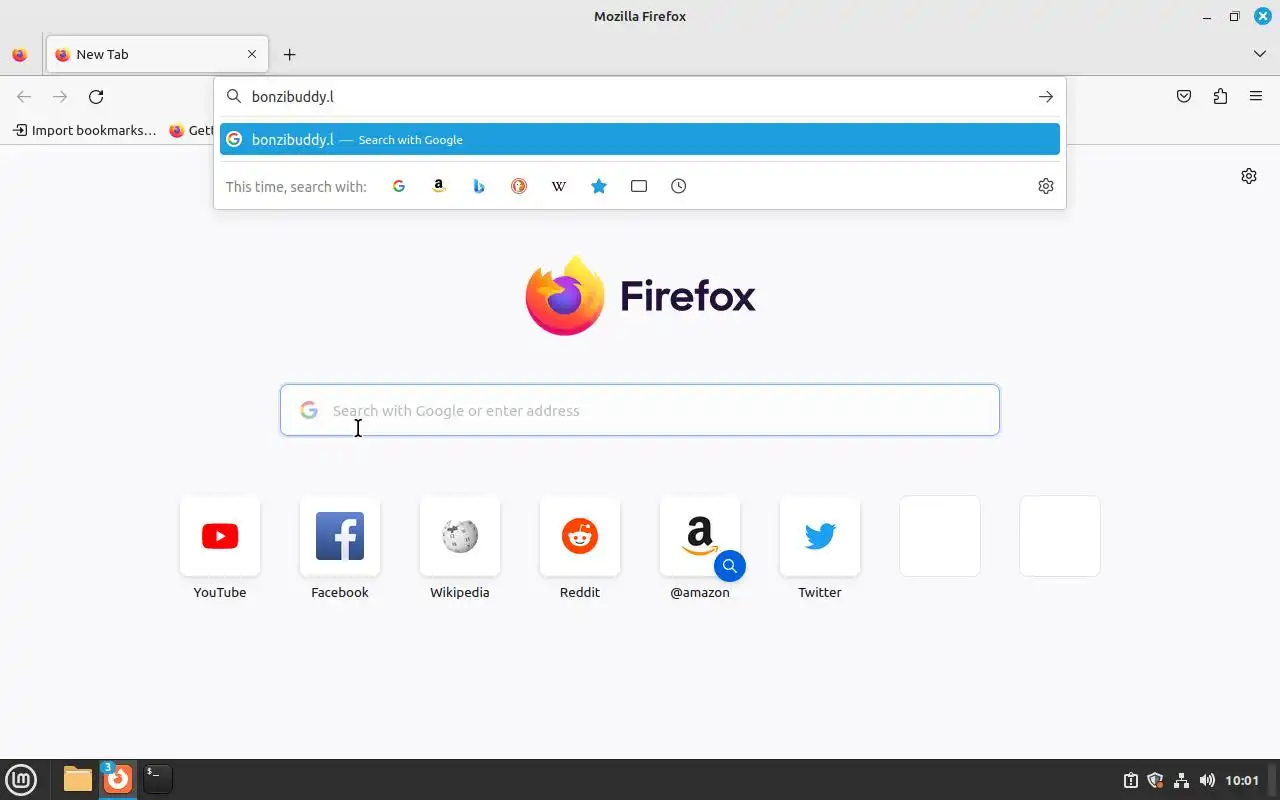Click Import bookmarks... in bookmarks toolbar
The width and height of the screenshot is (1280, 800).
tap(85, 130)
